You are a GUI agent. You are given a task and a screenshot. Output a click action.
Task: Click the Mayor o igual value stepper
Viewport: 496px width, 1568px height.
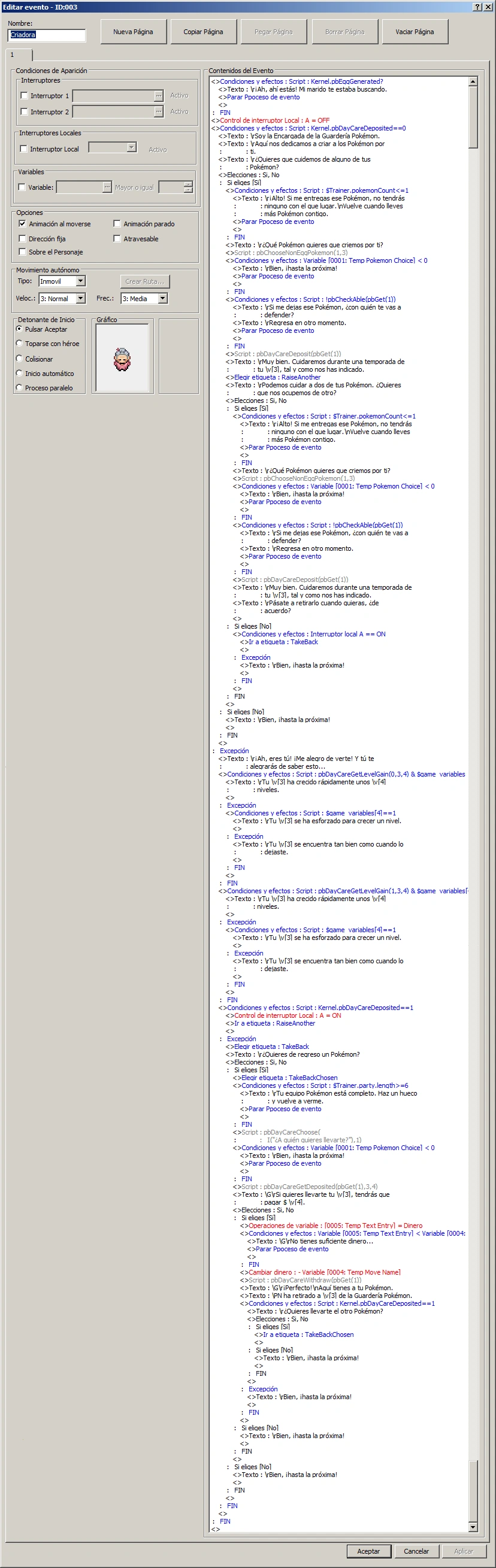pos(188,187)
